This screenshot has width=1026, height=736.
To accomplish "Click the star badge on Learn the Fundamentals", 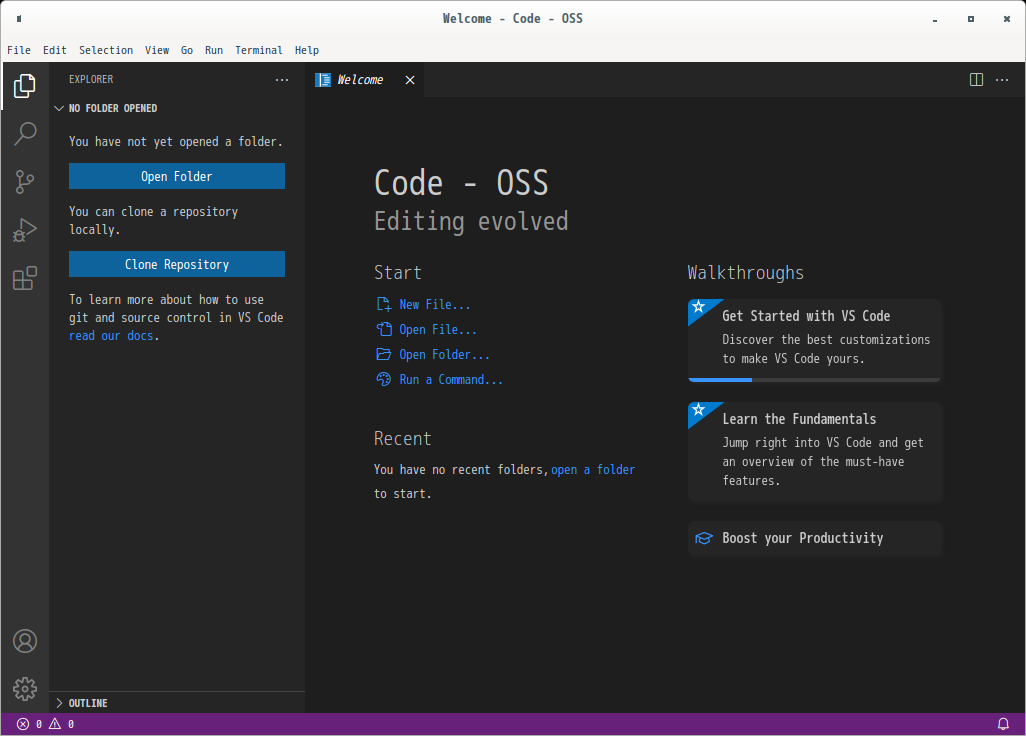I will coord(699,410).
